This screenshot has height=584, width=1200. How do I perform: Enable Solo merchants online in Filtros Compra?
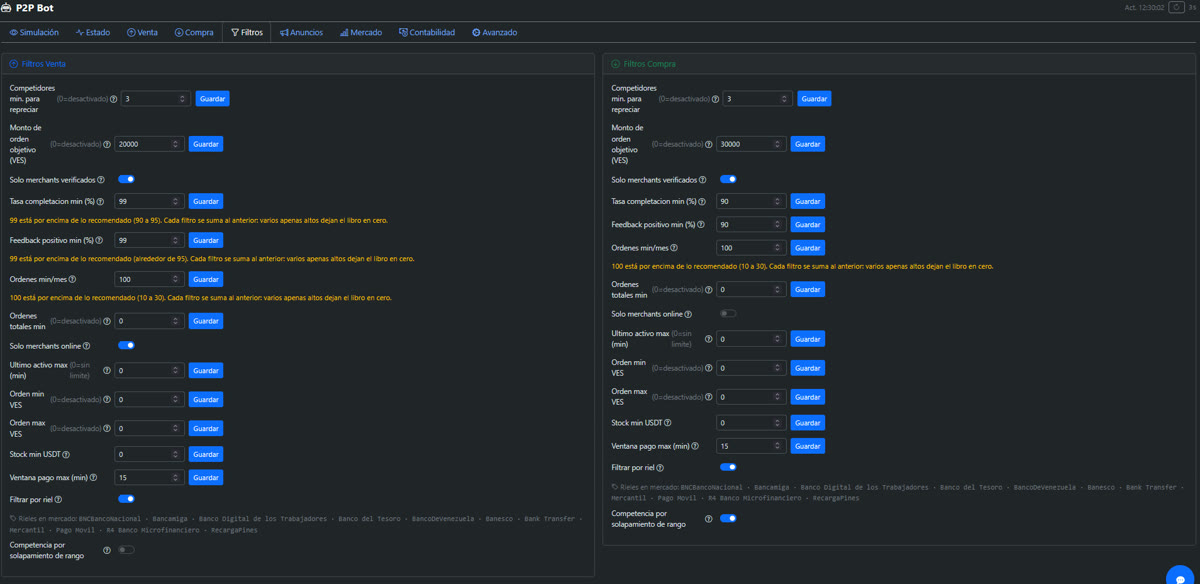click(x=728, y=314)
